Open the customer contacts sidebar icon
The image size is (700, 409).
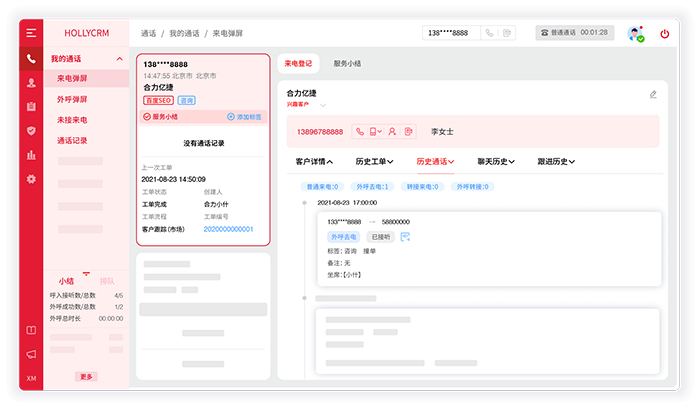31,83
